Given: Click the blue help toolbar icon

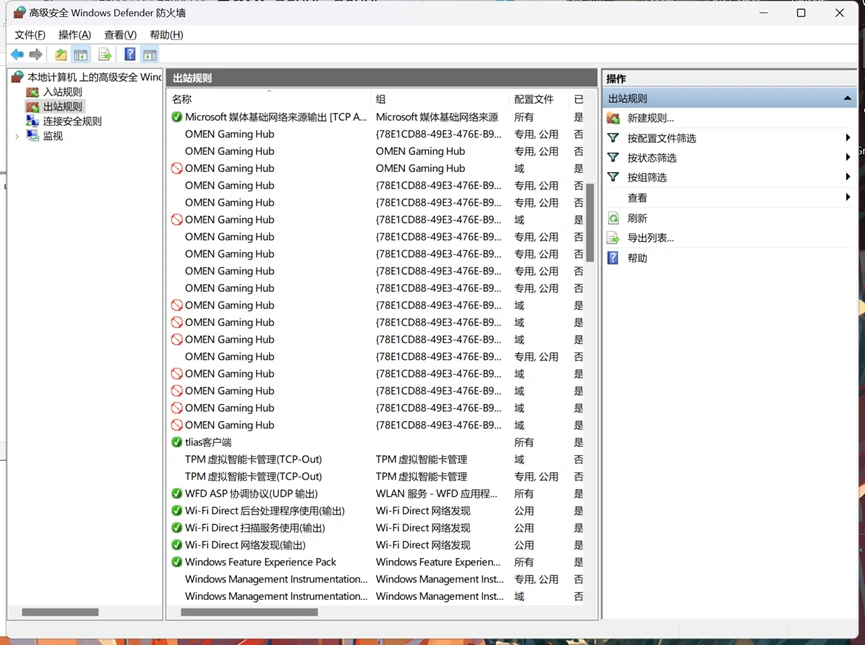Looking at the screenshot, I should pos(130,54).
